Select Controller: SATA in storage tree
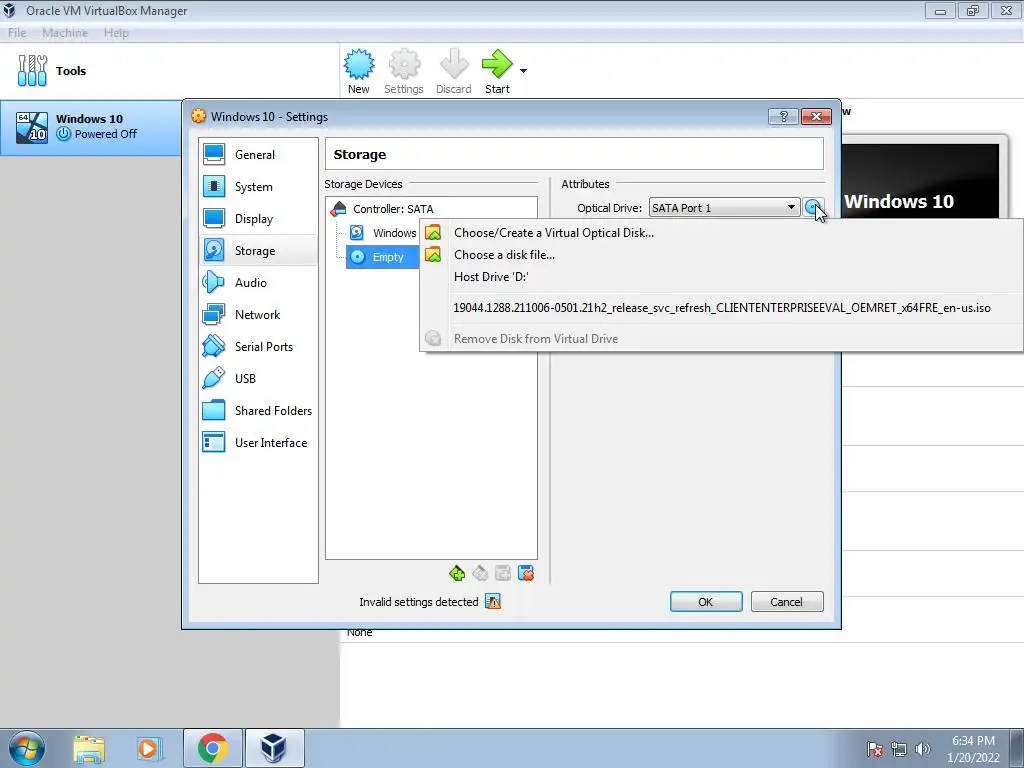The height and width of the screenshot is (768, 1024). [x=392, y=209]
